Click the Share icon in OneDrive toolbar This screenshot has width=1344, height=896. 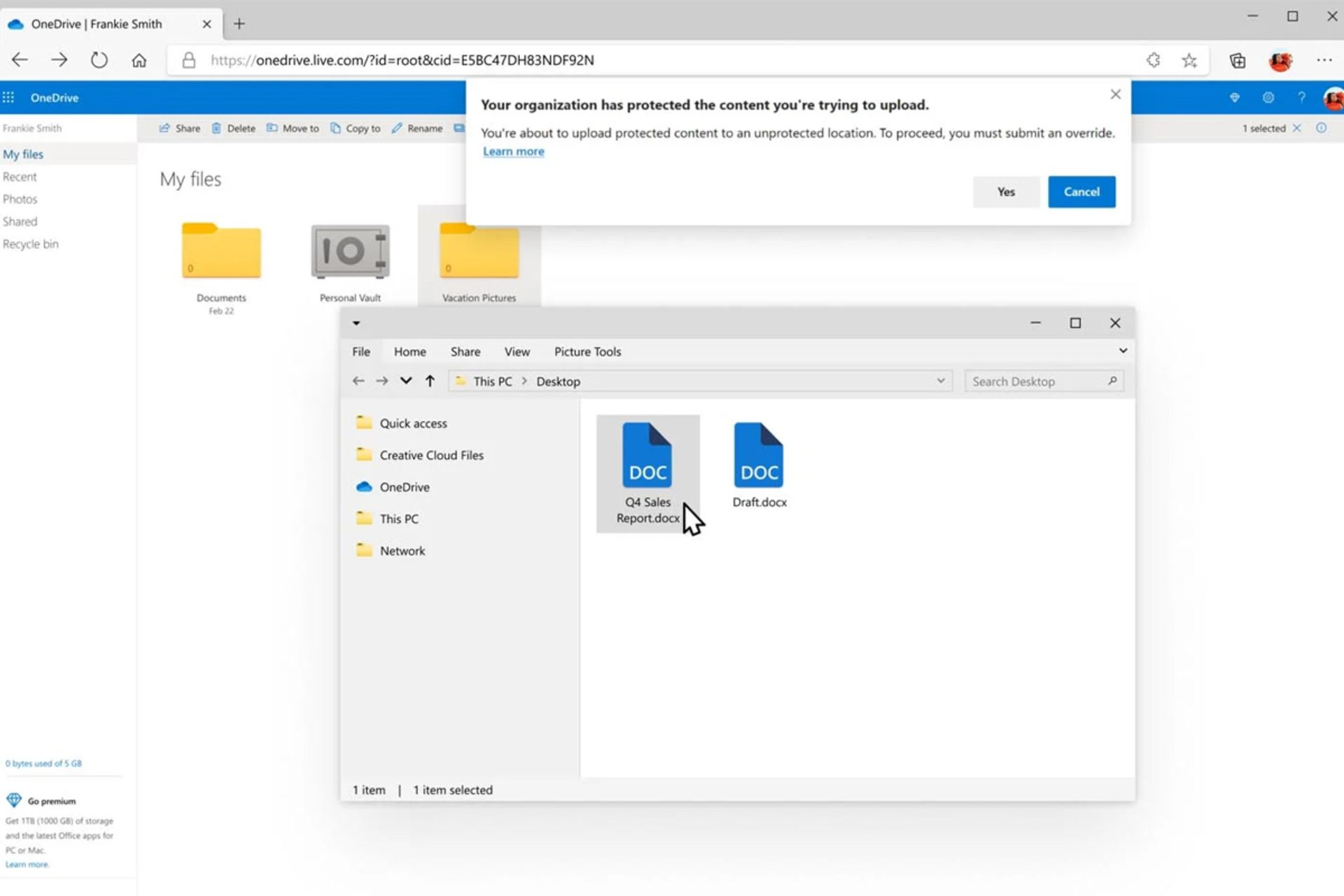[x=166, y=128]
